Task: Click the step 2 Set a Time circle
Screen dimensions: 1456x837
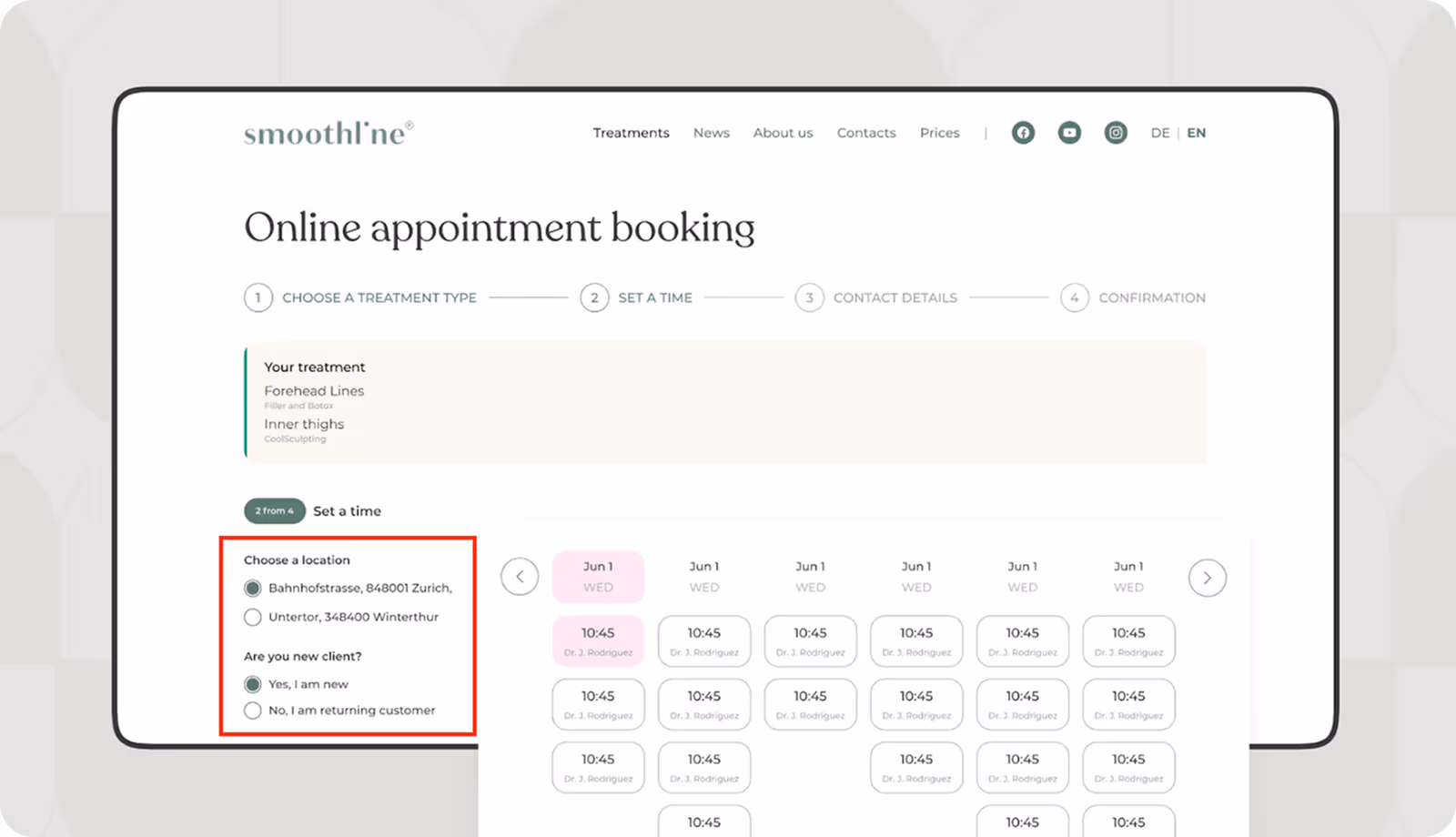Action: [x=594, y=297]
